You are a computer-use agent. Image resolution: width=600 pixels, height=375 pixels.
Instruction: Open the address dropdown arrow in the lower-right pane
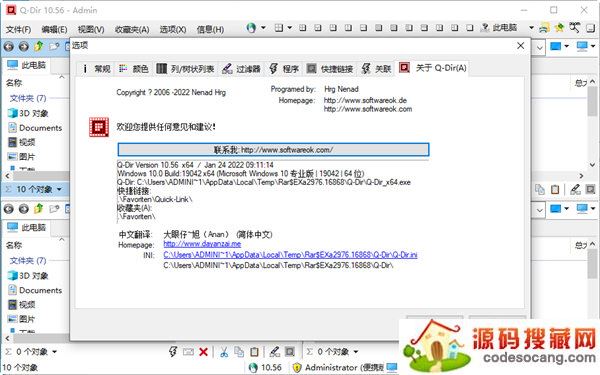tap(539, 210)
